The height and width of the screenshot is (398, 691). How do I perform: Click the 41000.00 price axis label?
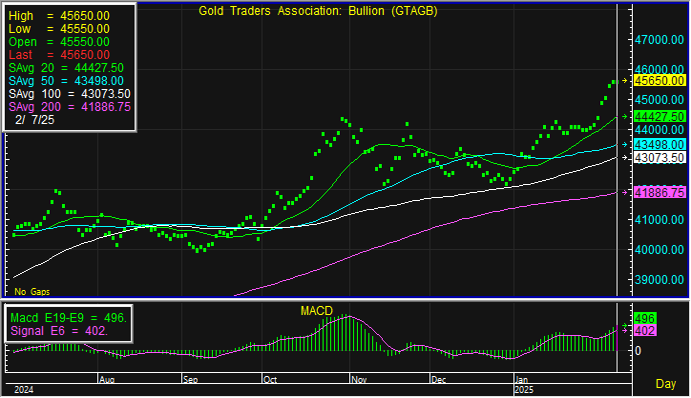click(x=659, y=220)
